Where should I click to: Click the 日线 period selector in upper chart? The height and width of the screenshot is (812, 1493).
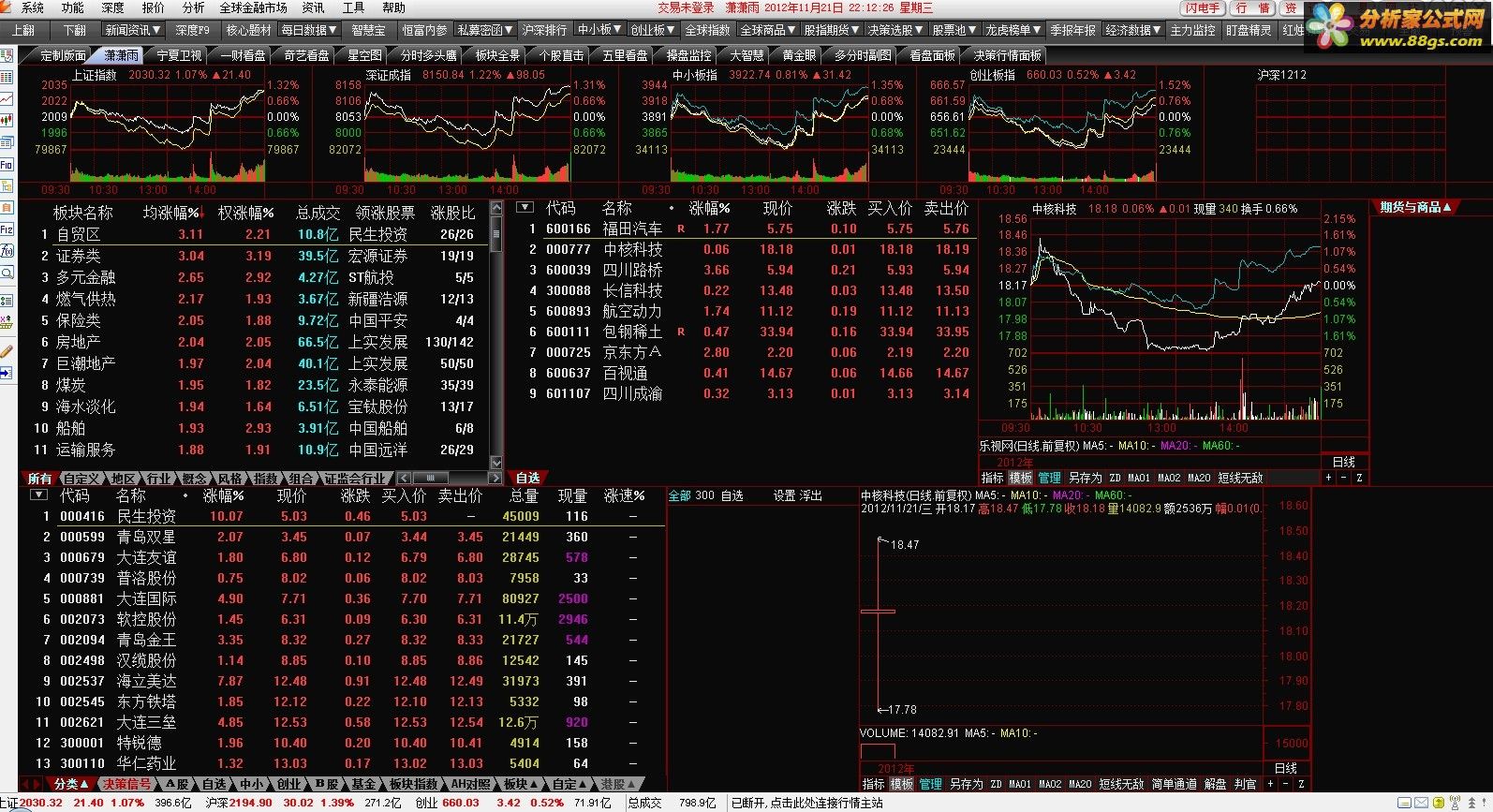click(1344, 462)
